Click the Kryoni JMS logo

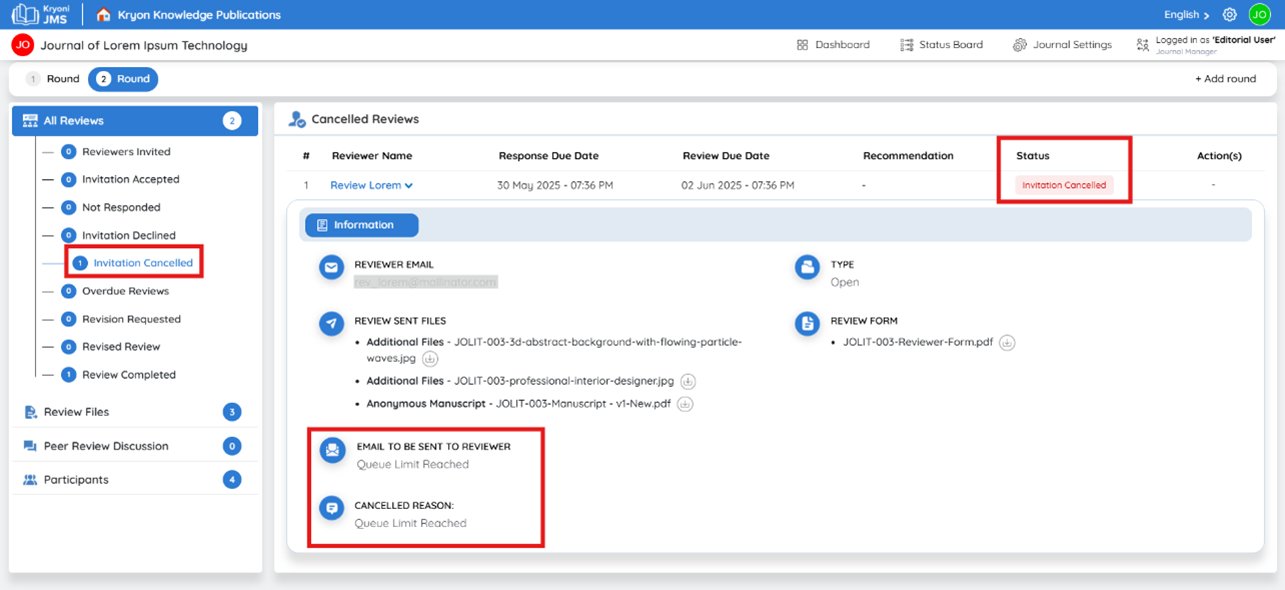pyautogui.click(x=40, y=15)
